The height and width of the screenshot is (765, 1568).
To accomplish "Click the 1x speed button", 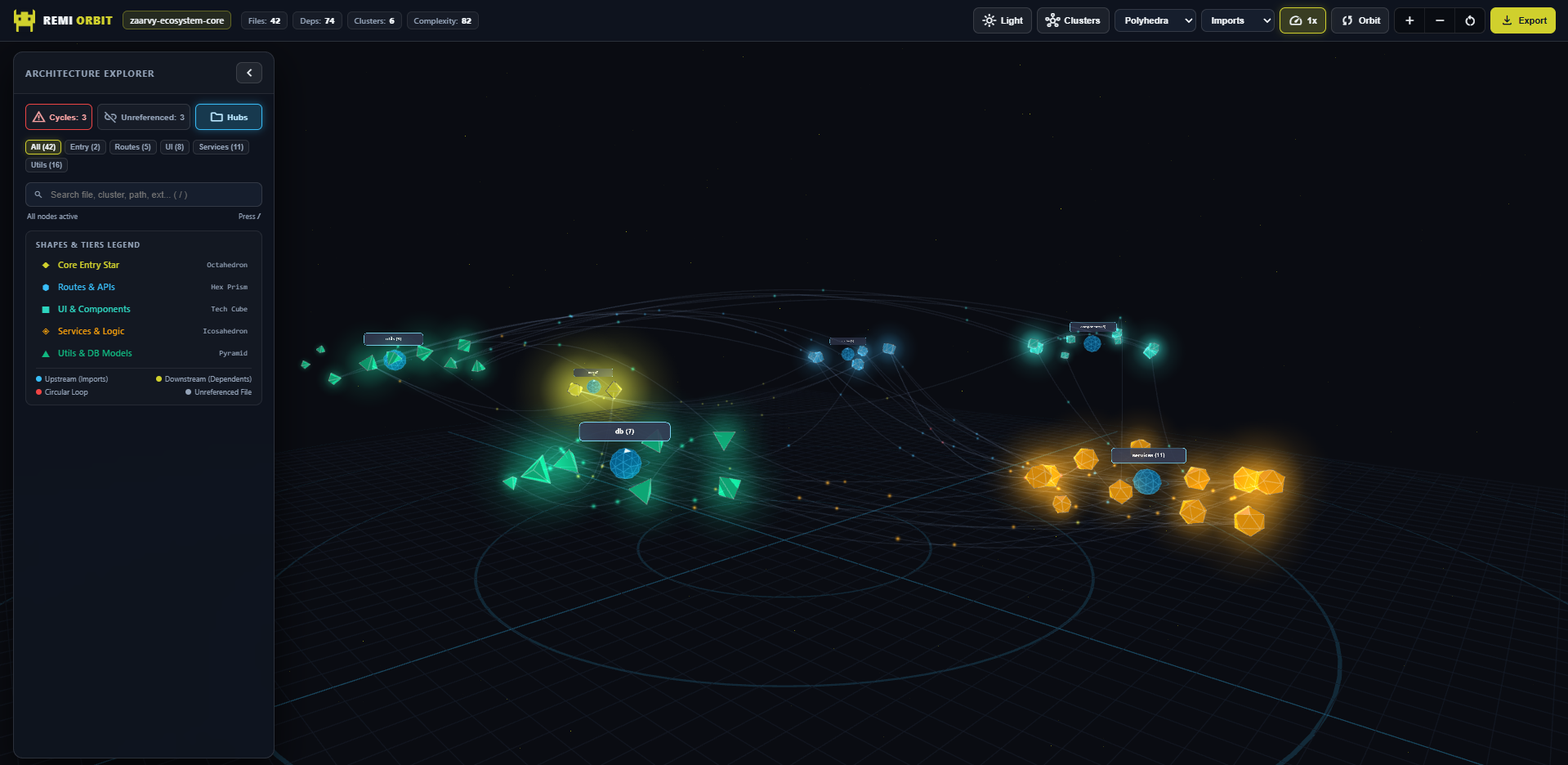I will click(x=1302, y=20).
